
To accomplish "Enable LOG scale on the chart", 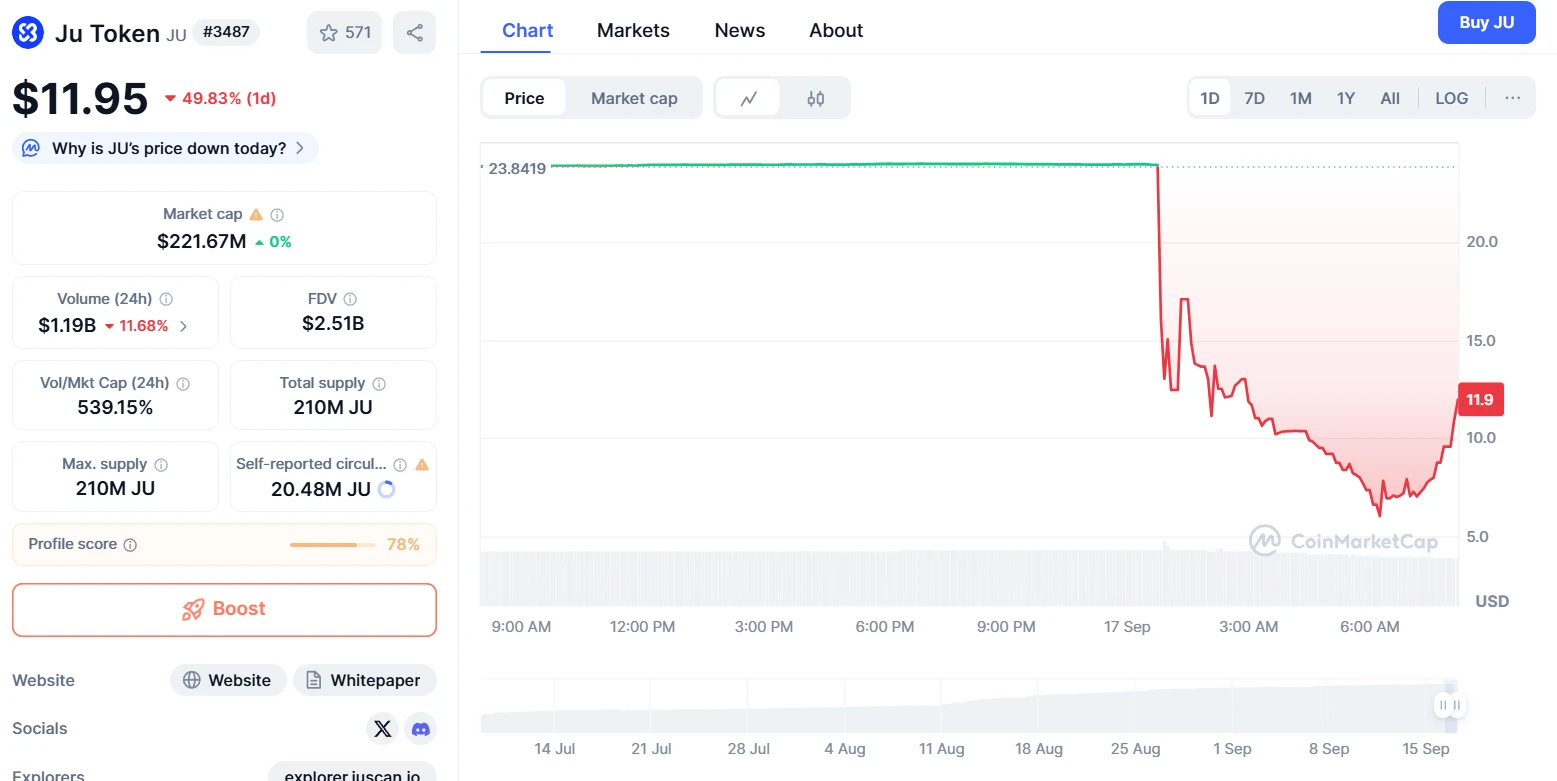I will tap(1451, 97).
